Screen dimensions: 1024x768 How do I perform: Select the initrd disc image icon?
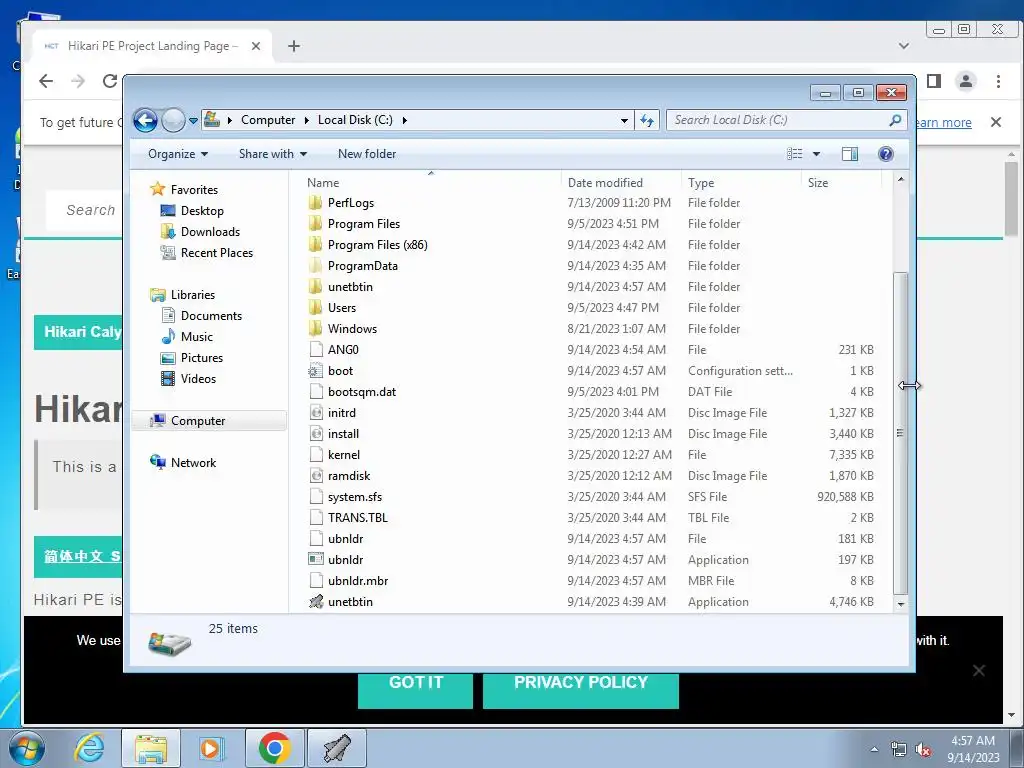click(x=315, y=413)
